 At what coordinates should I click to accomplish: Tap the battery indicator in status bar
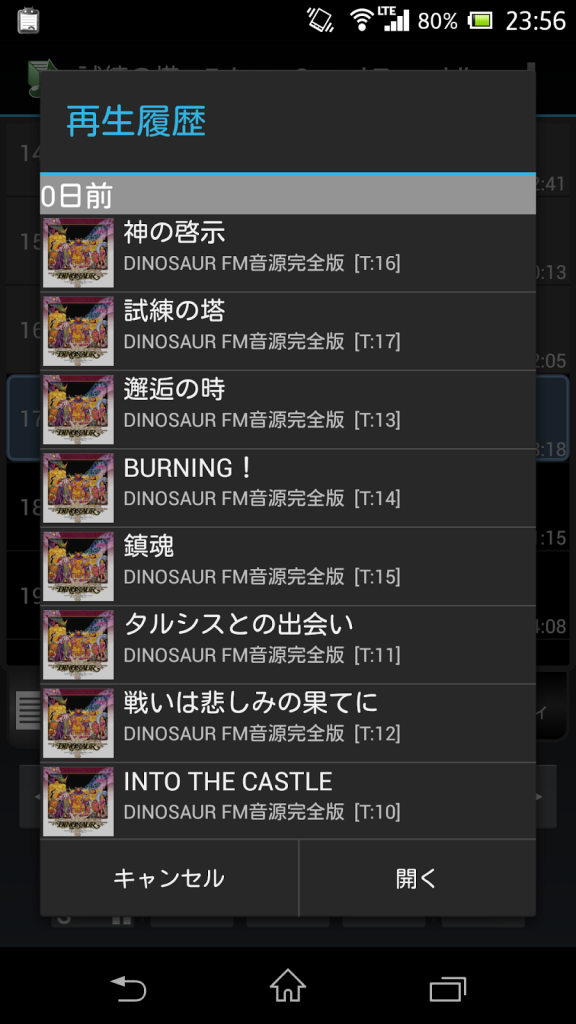[481, 21]
